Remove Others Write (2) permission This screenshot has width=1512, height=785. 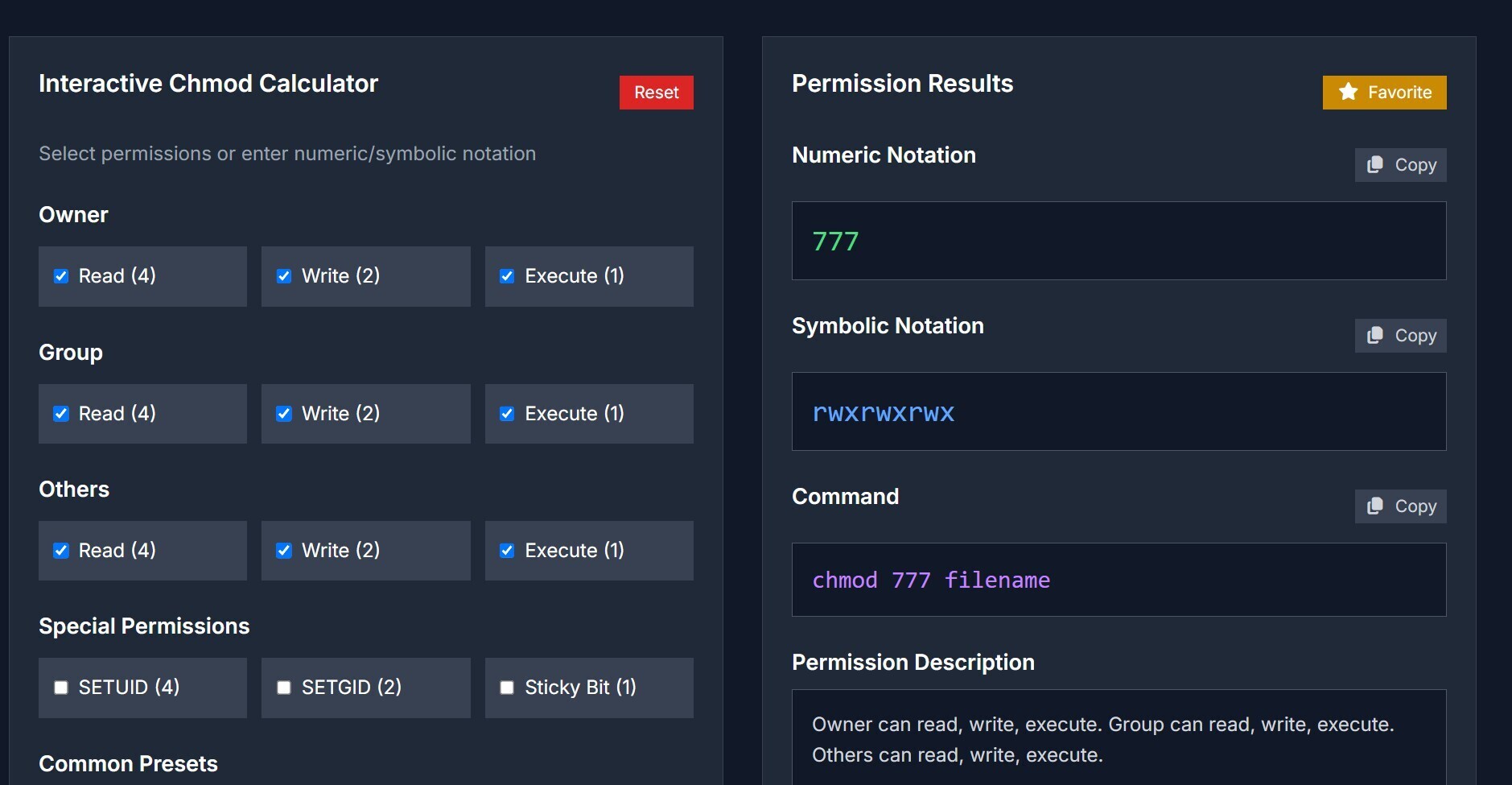point(284,551)
